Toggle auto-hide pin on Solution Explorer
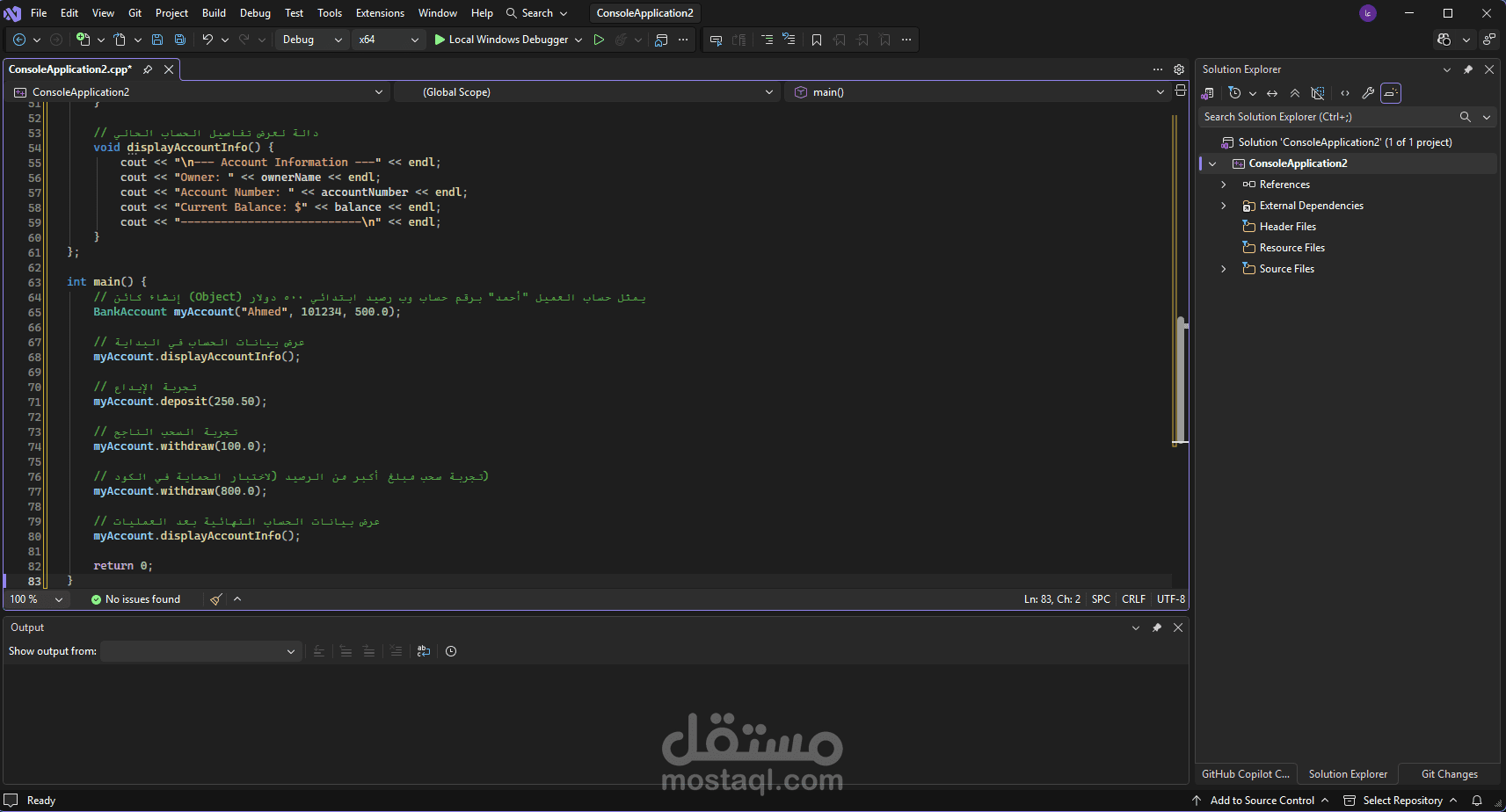The width and height of the screenshot is (1506, 812). point(1467,69)
